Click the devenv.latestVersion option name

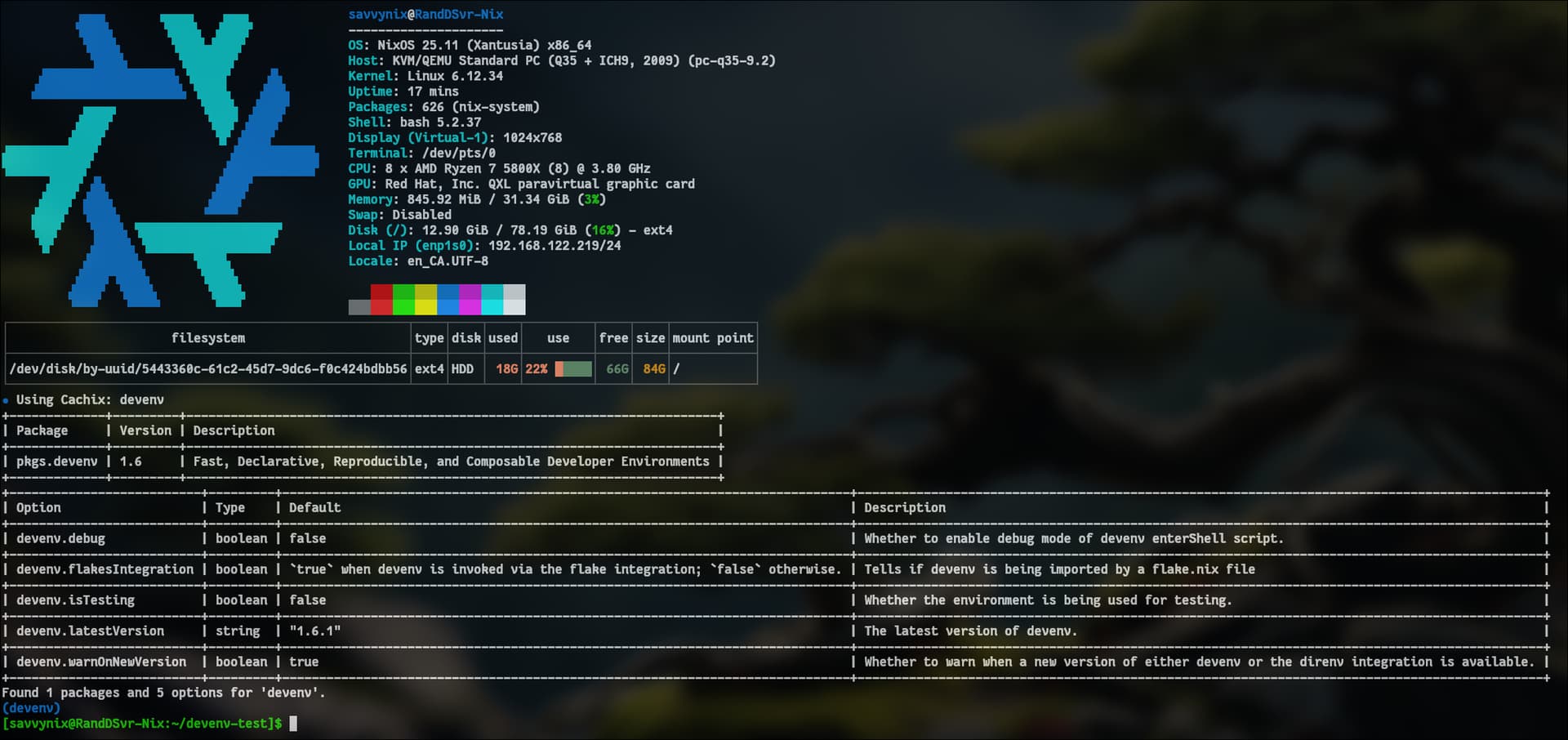coord(90,631)
